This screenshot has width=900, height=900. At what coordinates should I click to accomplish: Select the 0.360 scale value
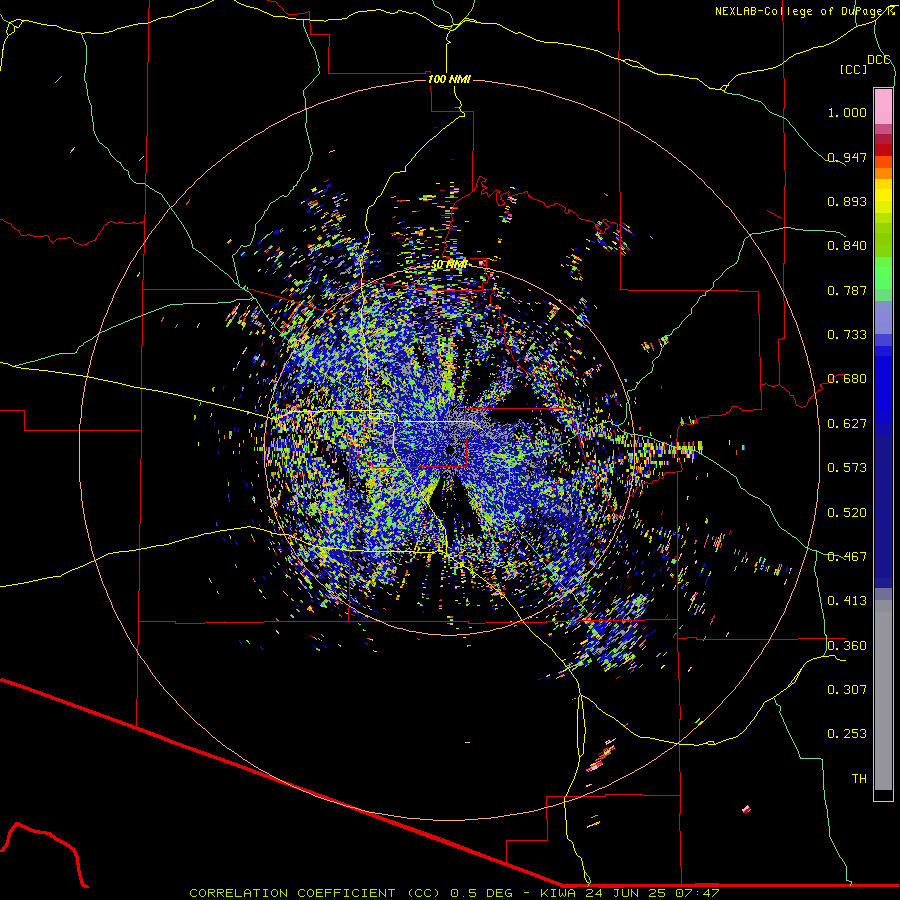[x=847, y=646]
